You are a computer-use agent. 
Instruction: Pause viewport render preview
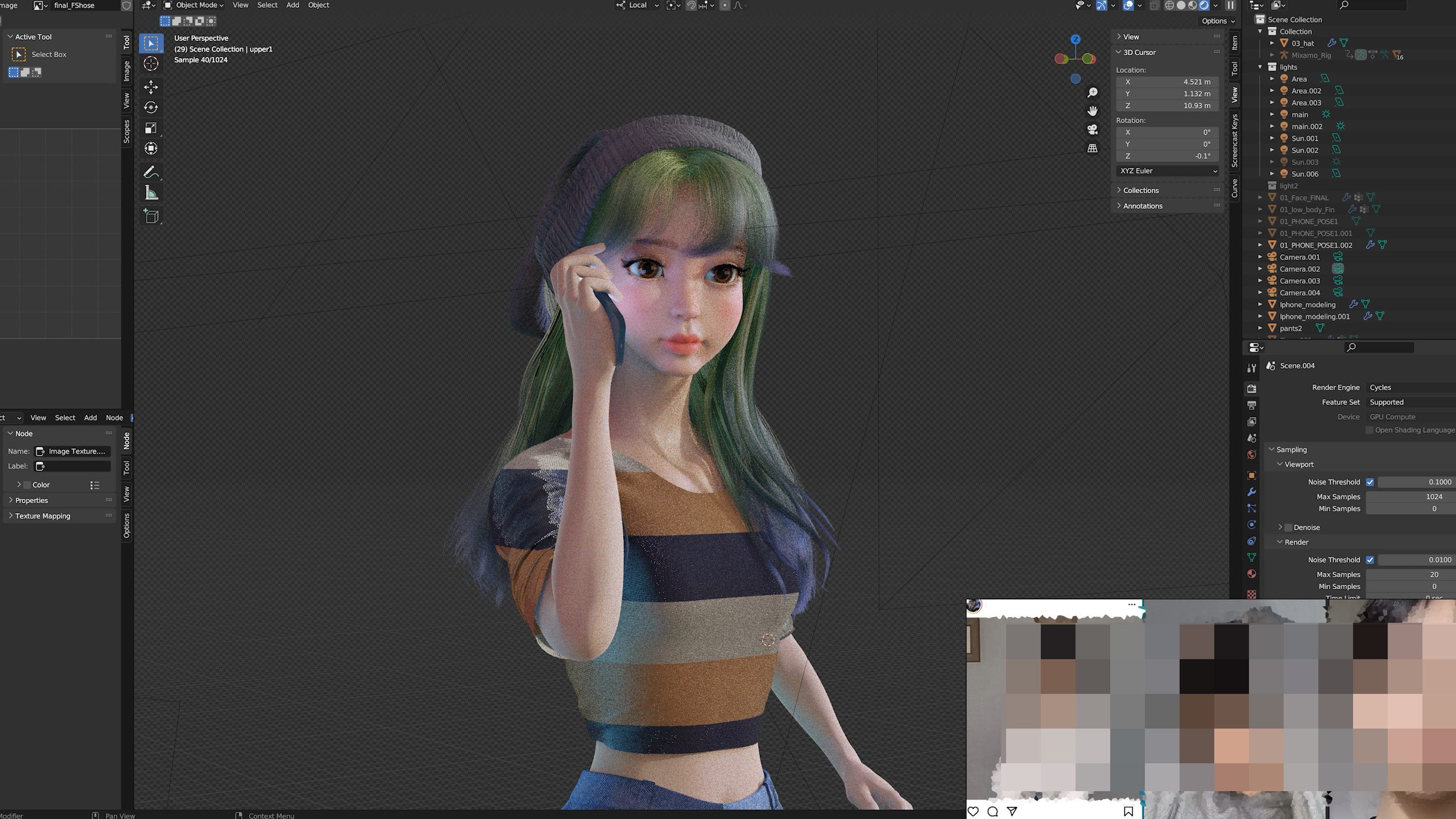click(x=1231, y=5)
